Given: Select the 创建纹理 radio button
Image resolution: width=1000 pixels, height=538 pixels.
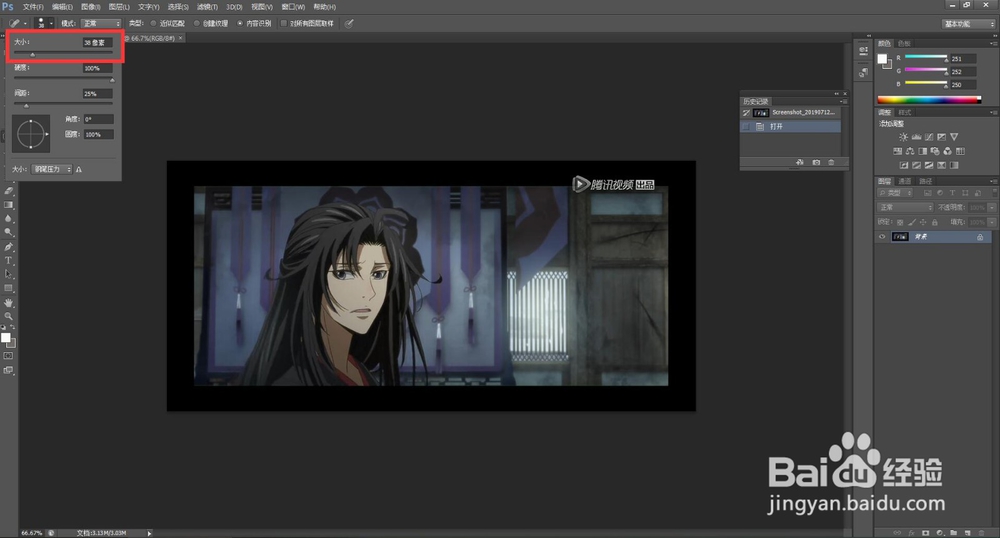Looking at the screenshot, I should pos(197,24).
